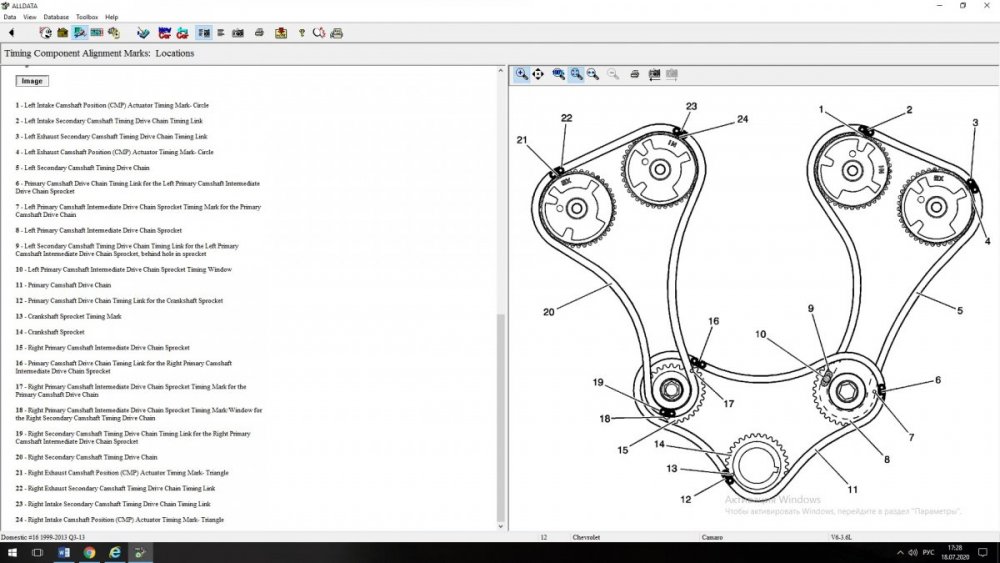This screenshot has height=563, width=1000.
Task: Click the back arrow in main toolbar
Action: click(x=11, y=33)
